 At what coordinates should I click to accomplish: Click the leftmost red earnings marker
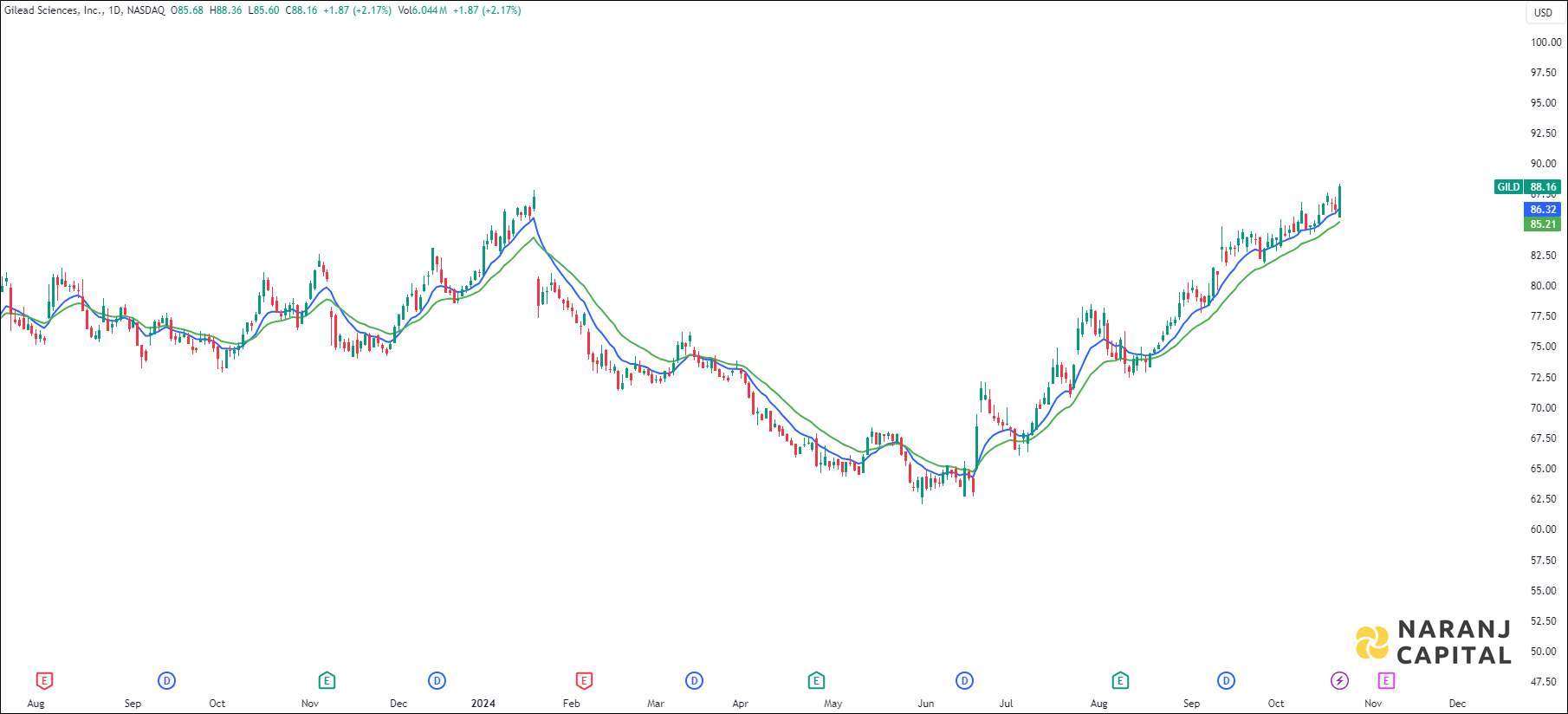pos(44,681)
